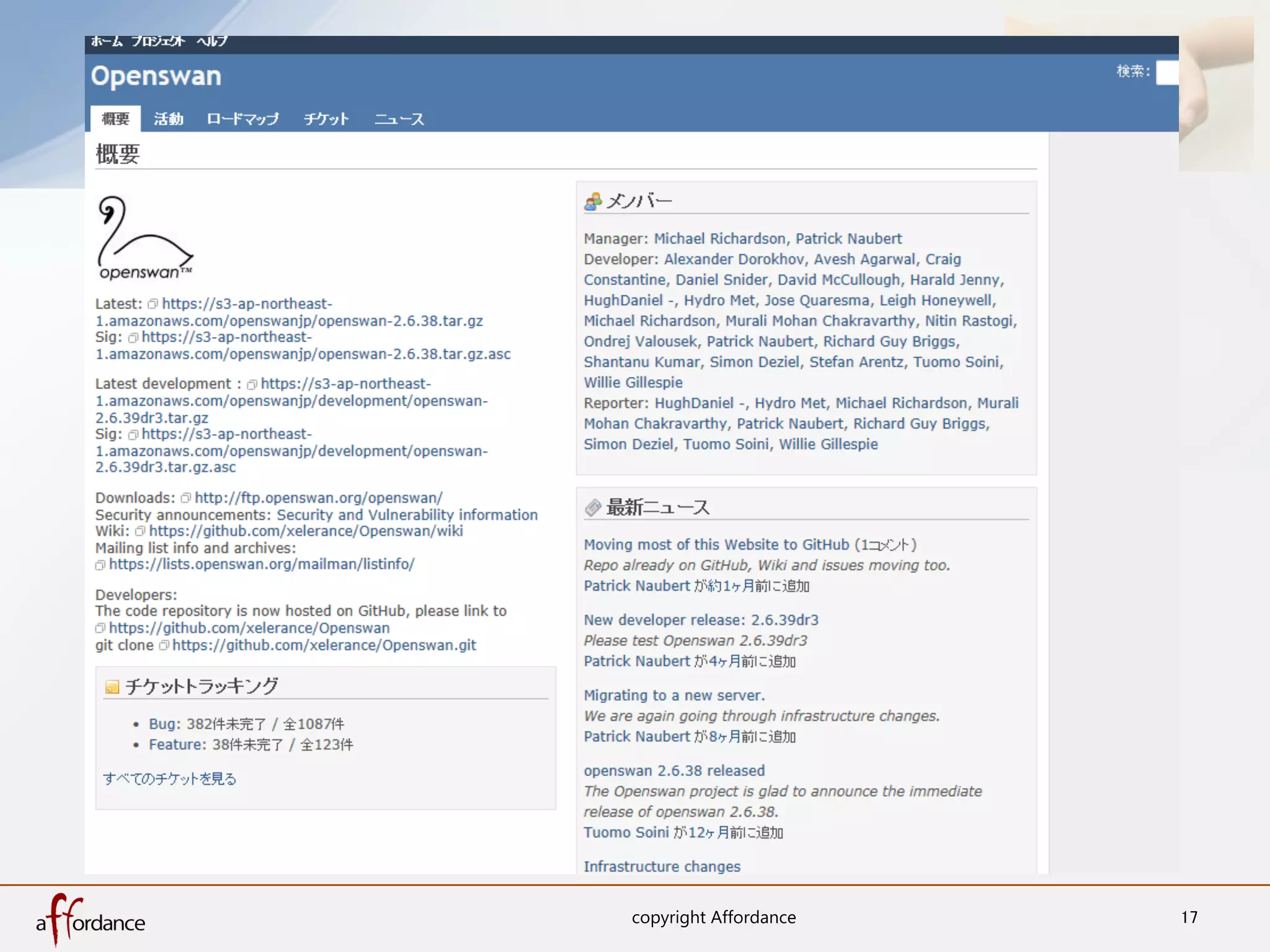The image size is (1270, 952).
Task: Open Security and Vulnerability information link
Action: [x=407, y=515]
